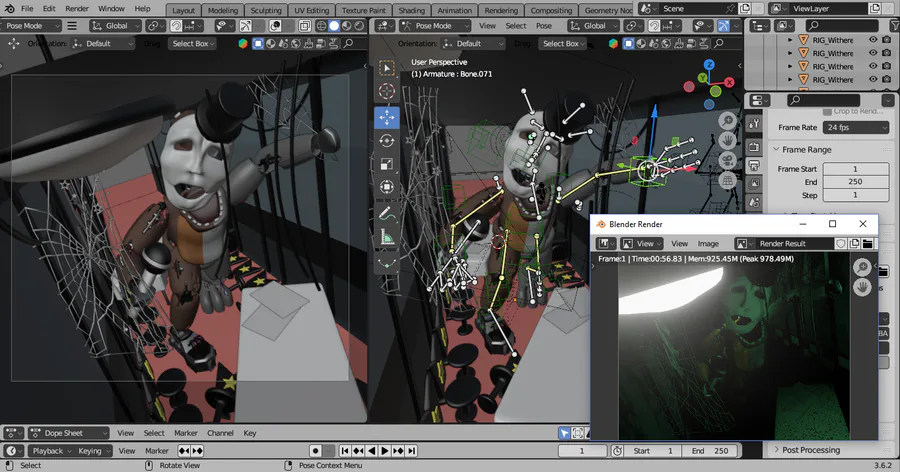
Task: Open Keying popover in timeline
Action: [94, 451]
